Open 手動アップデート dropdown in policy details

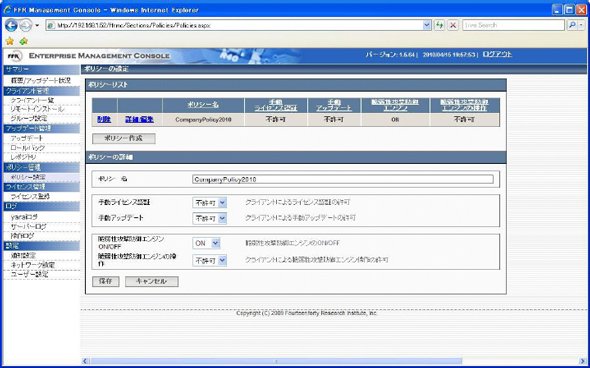(x=210, y=218)
